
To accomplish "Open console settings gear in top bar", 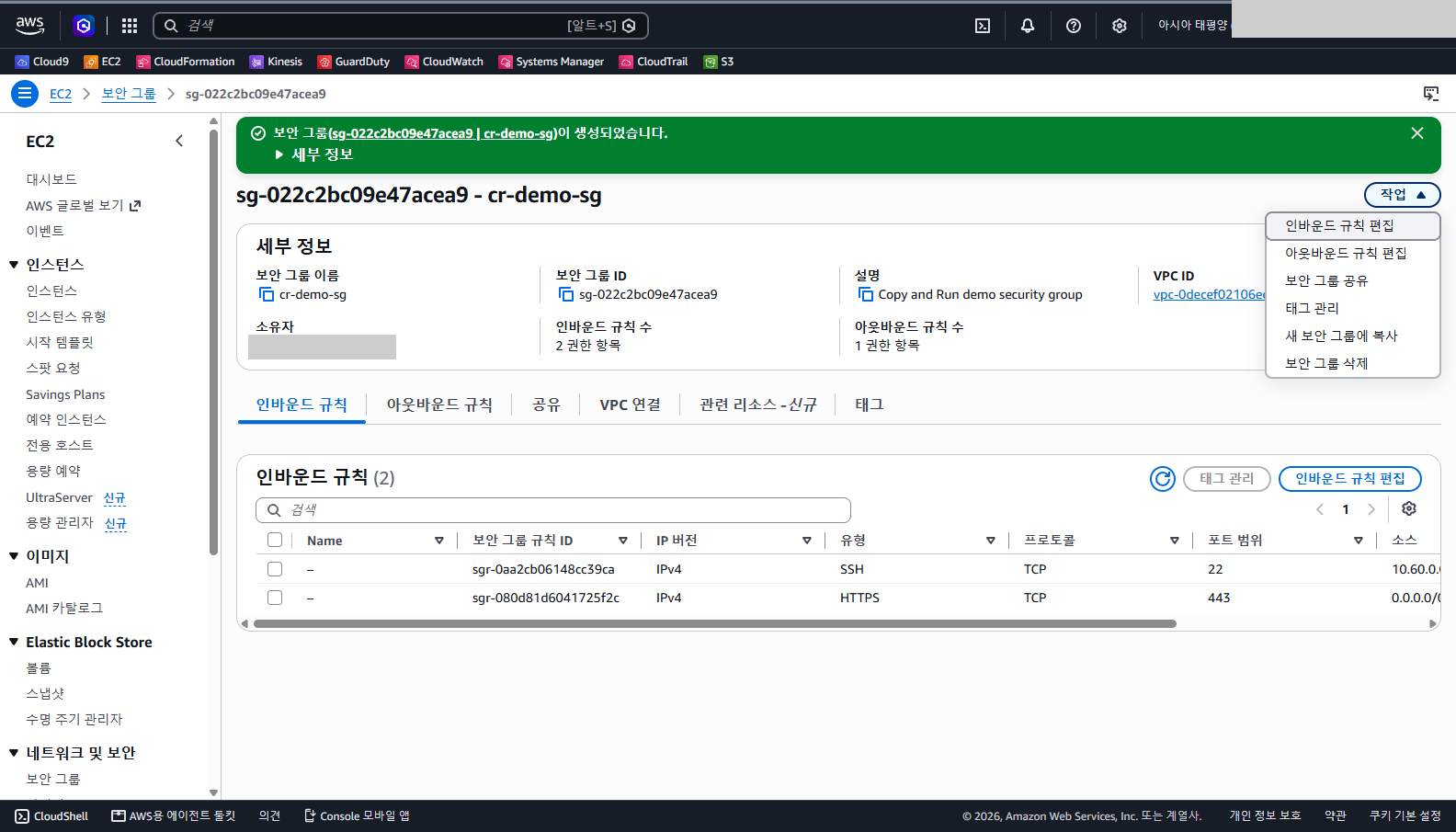I will pos(1120,26).
